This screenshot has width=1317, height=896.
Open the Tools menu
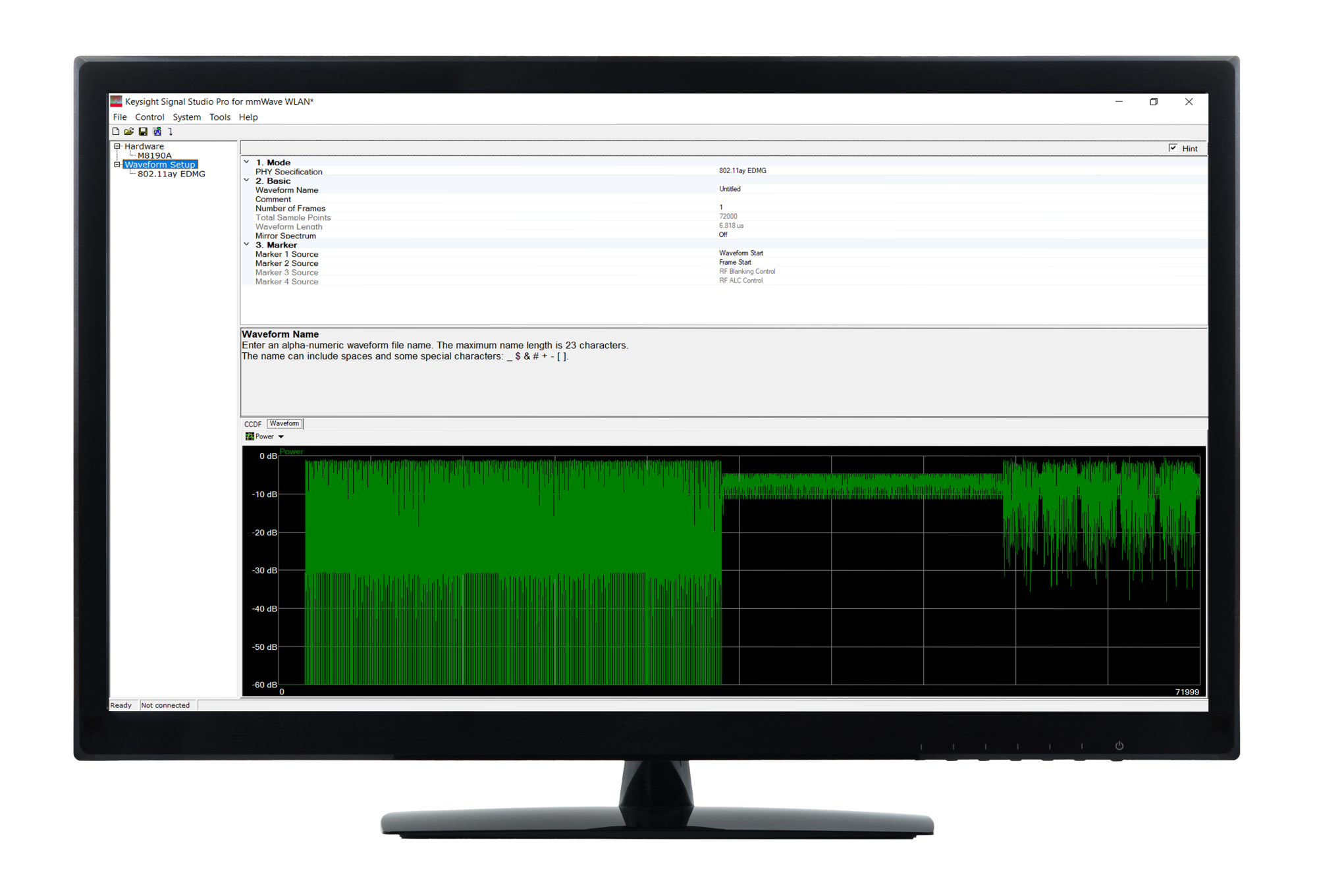(x=219, y=117)
